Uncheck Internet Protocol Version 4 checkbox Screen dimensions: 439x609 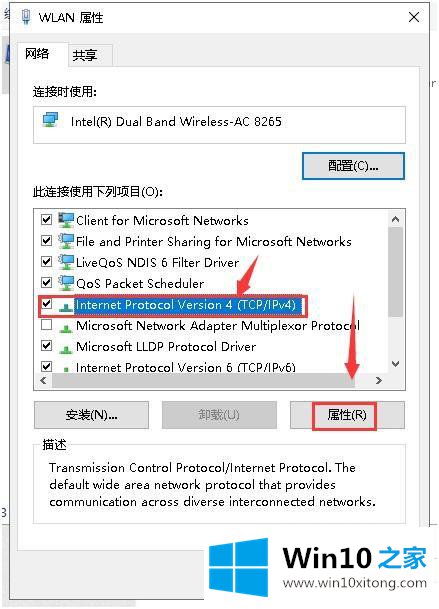47,303
